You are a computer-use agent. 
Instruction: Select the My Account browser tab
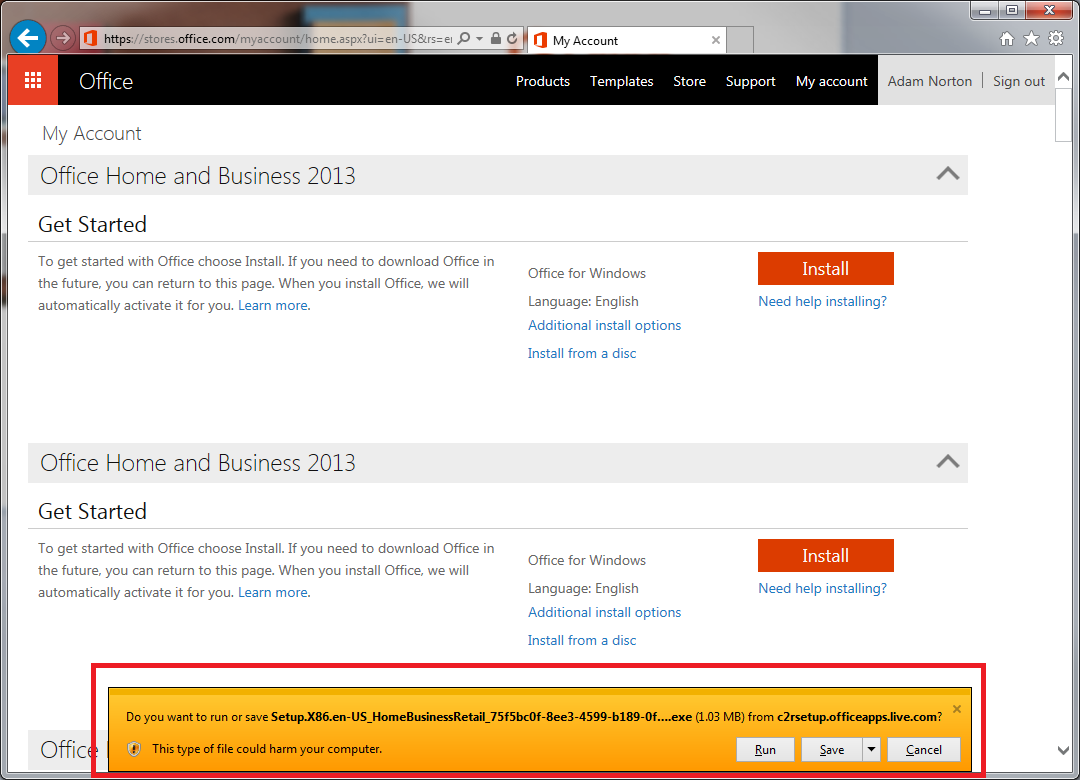click(627, 40)
